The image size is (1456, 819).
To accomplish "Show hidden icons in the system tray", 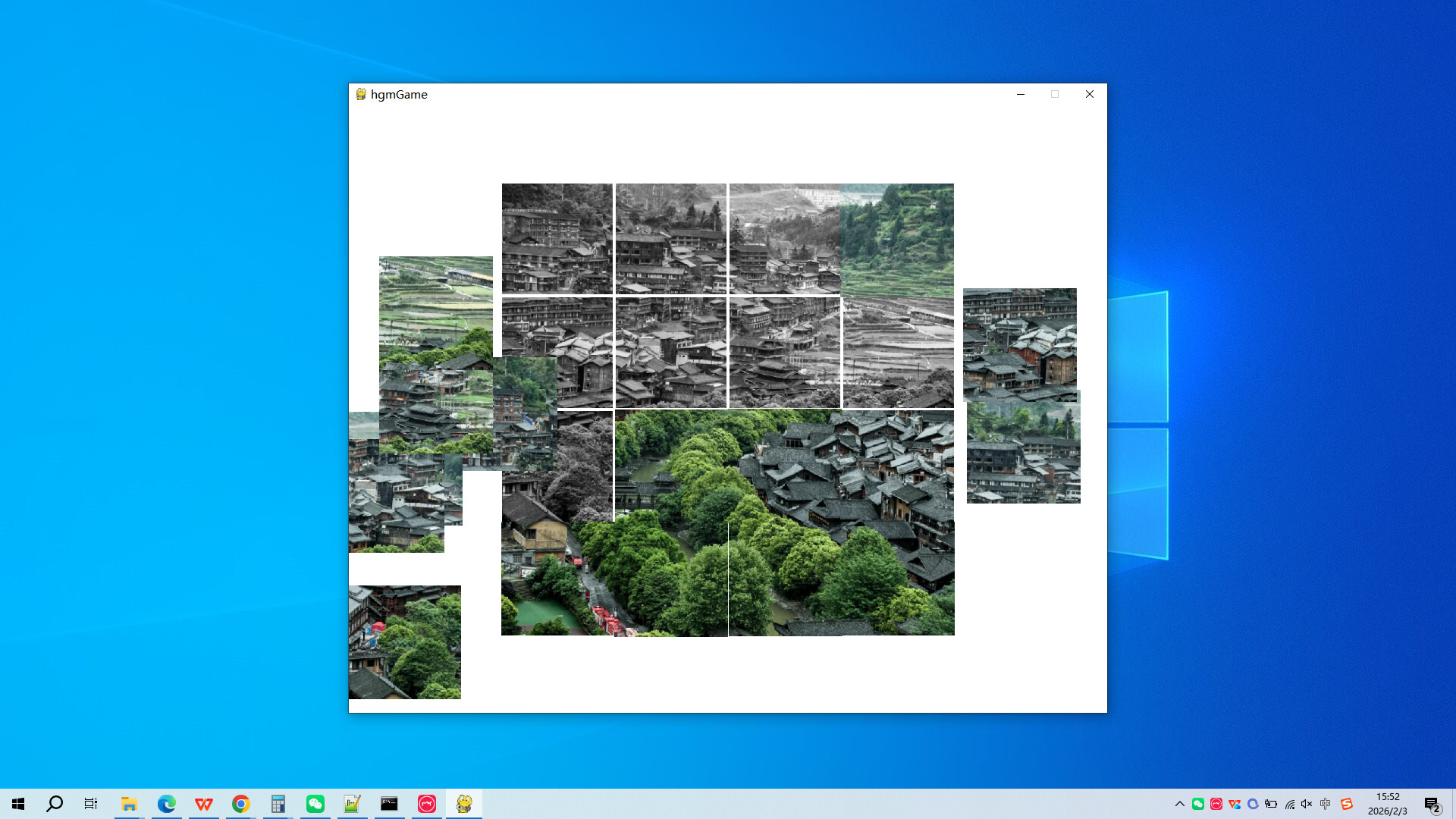I will click(1181, 803).
